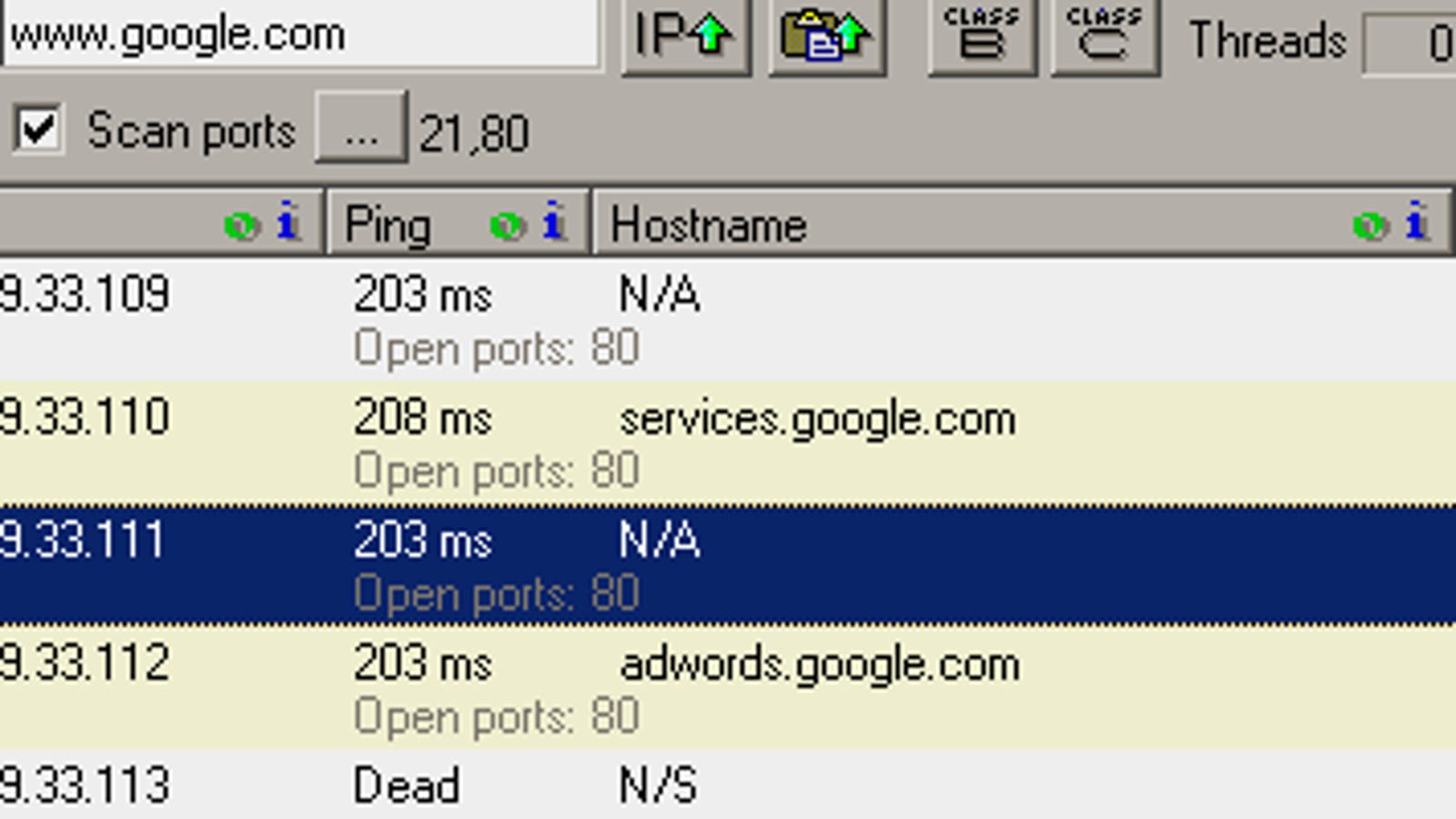Click the Threads label

pyautogui.click(x=1268, y=41)
